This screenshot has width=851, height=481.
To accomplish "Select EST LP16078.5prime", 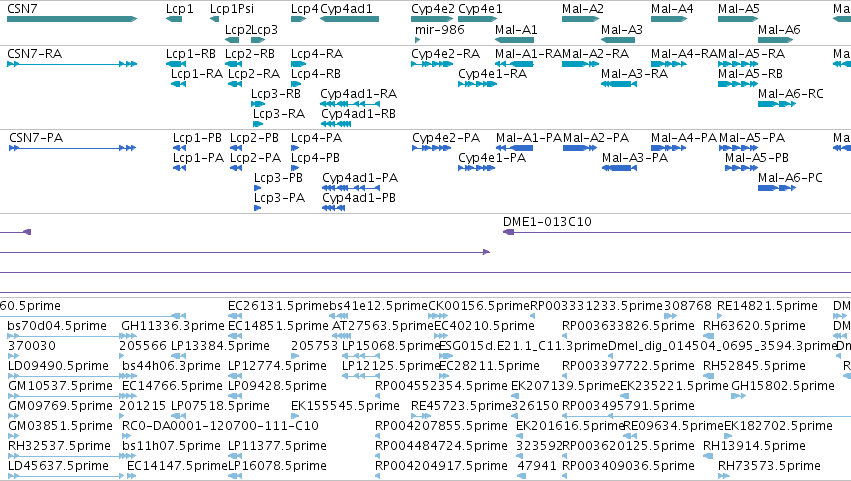I will coord(277,466).
